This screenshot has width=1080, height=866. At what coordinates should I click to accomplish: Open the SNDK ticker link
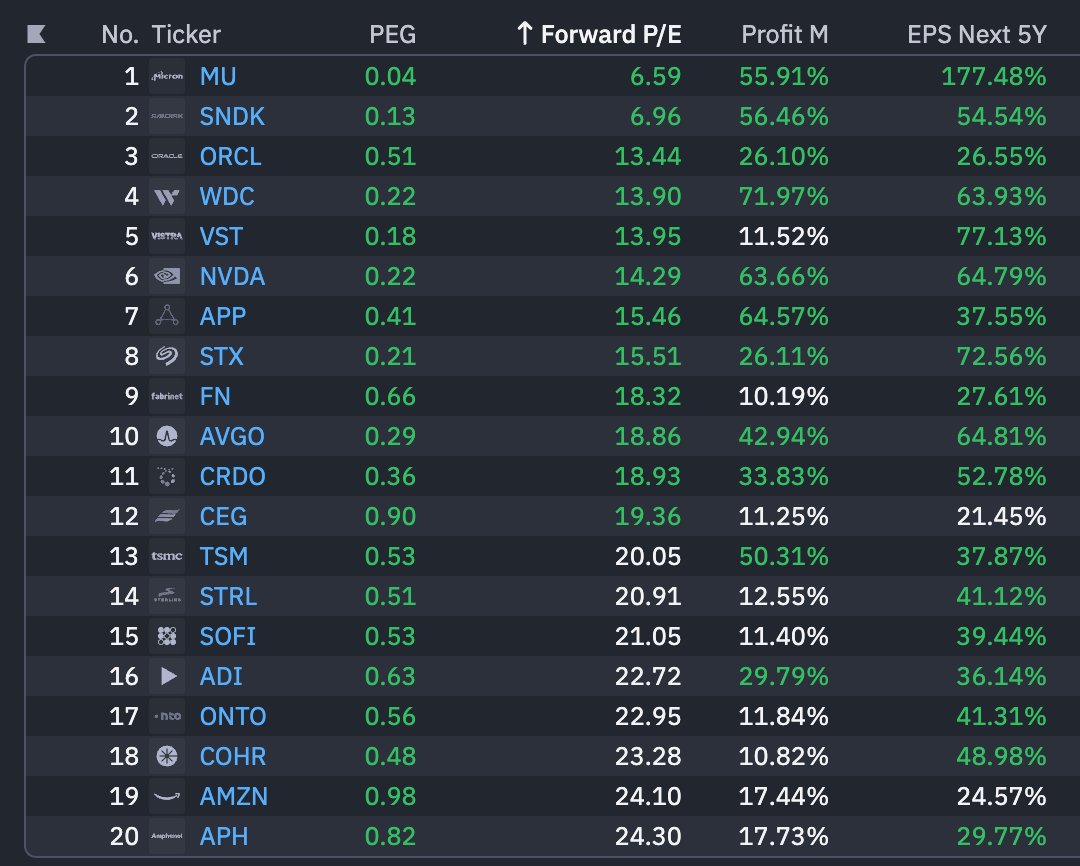[232, 116]
